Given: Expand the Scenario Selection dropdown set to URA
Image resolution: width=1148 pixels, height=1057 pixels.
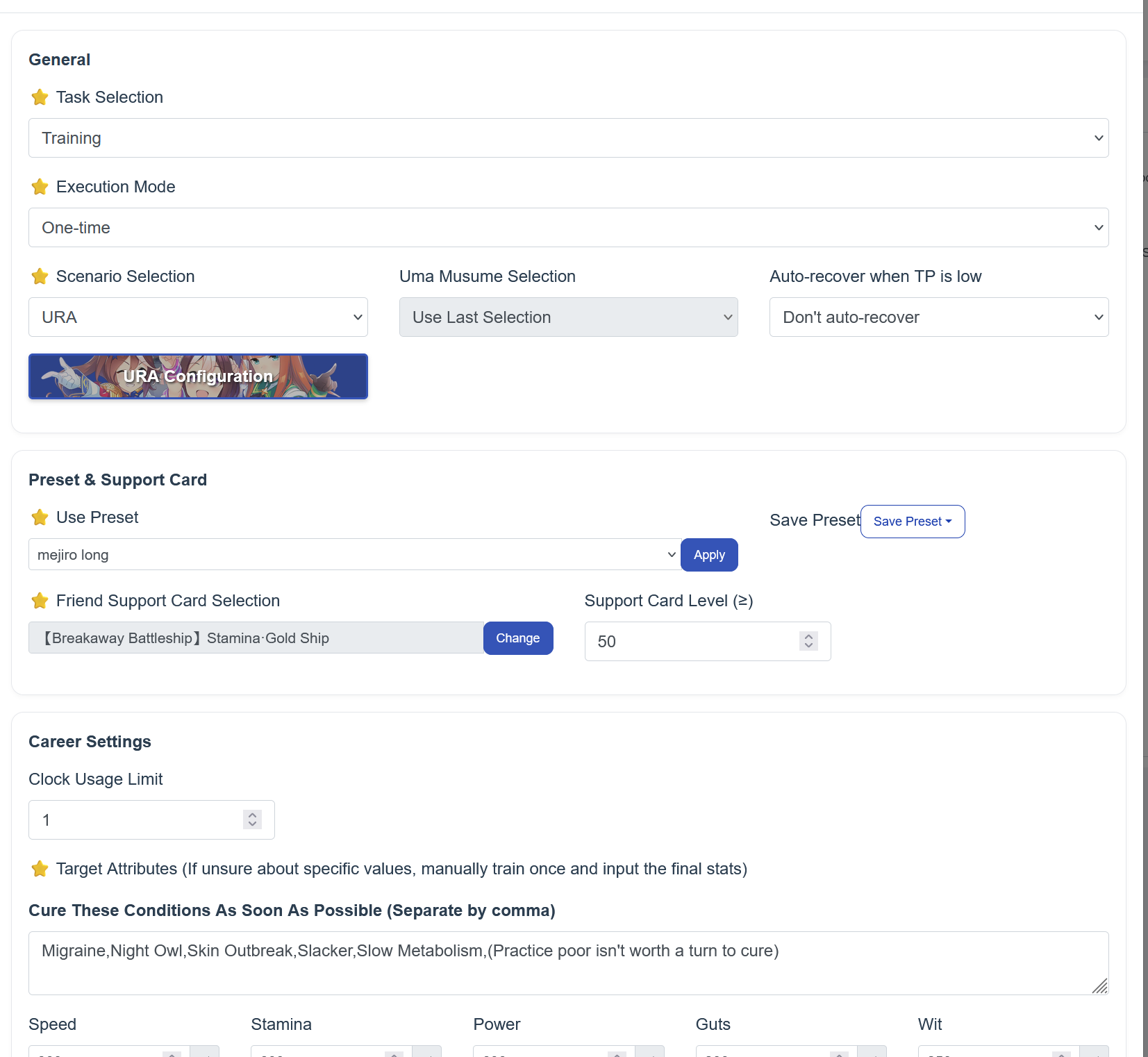Looking at the screenshot, I should [198, 317].
